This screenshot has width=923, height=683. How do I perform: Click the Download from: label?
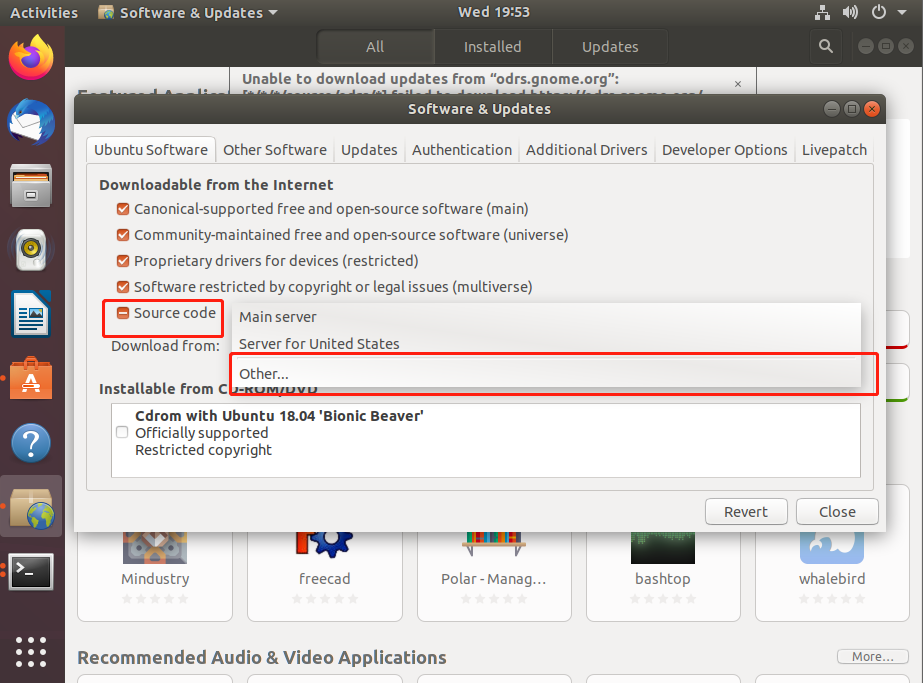tap(165, 346)
